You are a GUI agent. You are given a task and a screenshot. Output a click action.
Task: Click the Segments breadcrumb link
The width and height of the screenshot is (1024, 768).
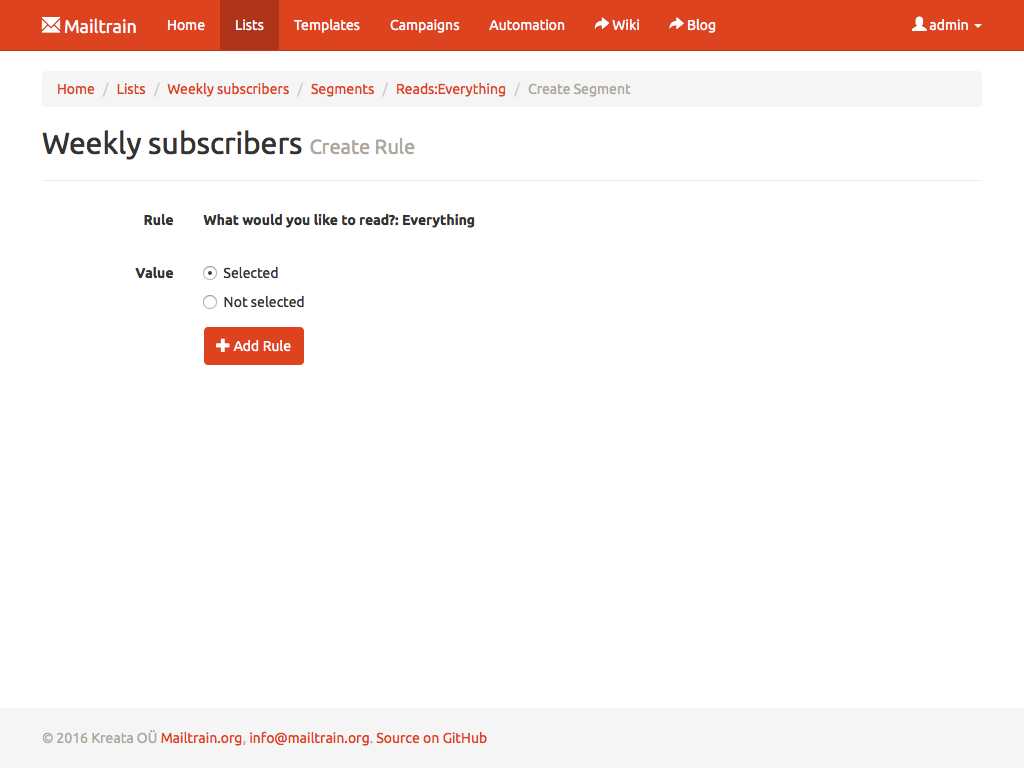[342, 89]
